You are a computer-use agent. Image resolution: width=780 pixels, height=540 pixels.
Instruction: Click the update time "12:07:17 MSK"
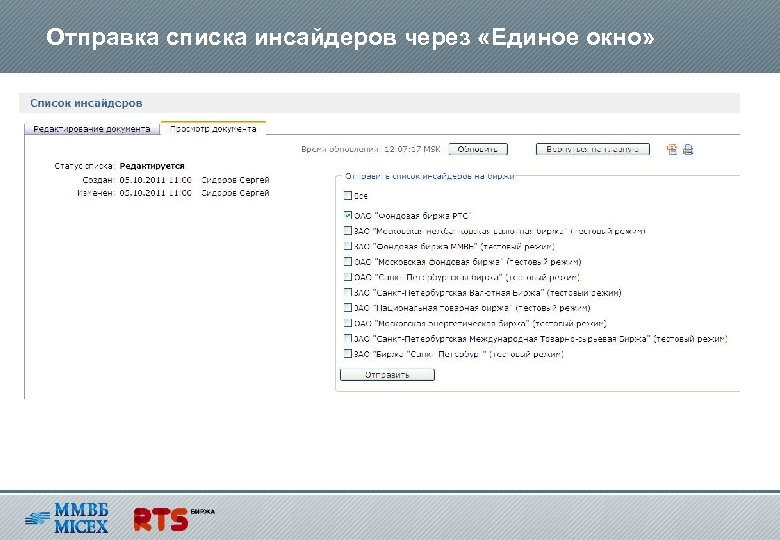click(412, 149)
